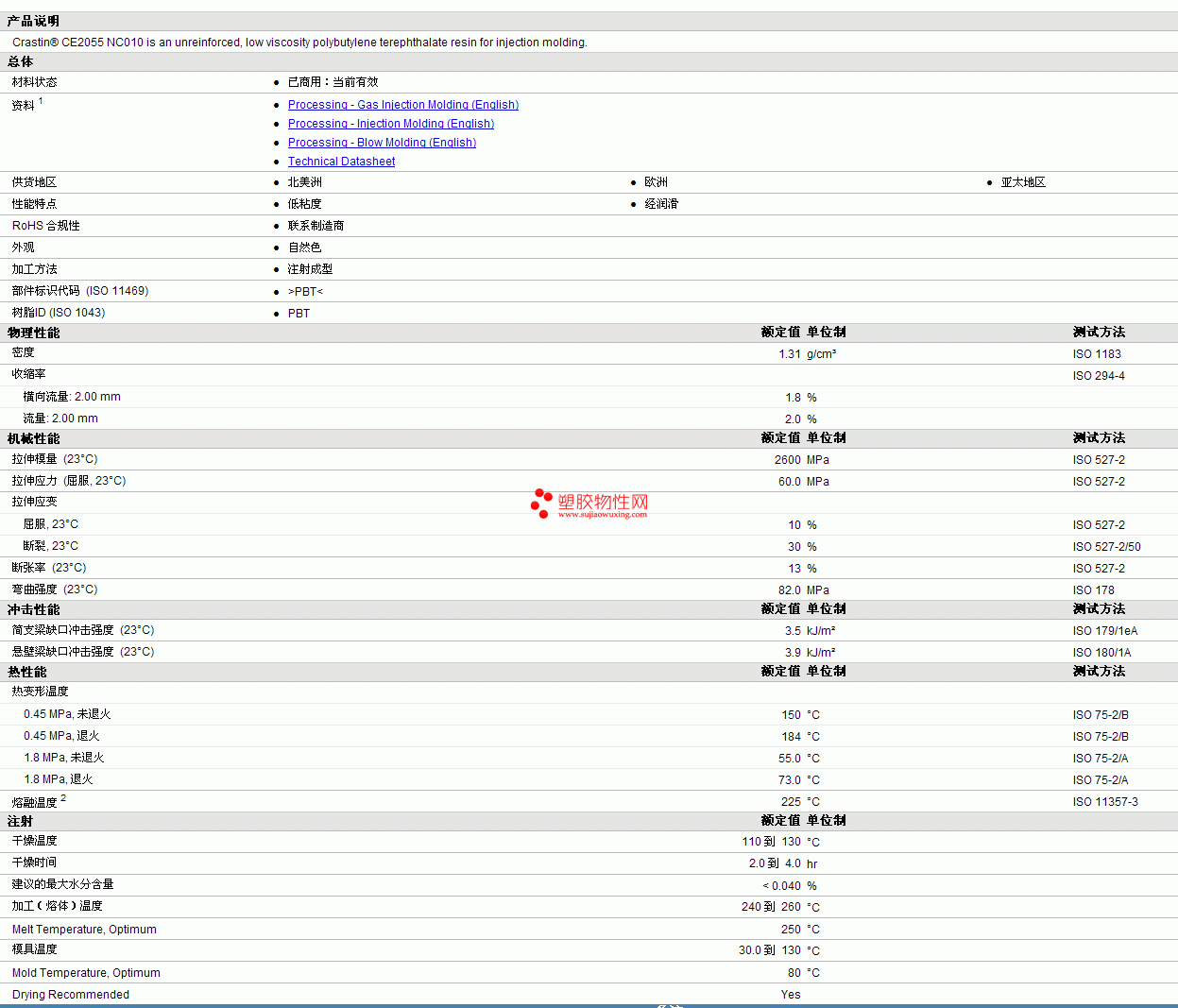Click the 冲击性能 section header

point(33,609)
